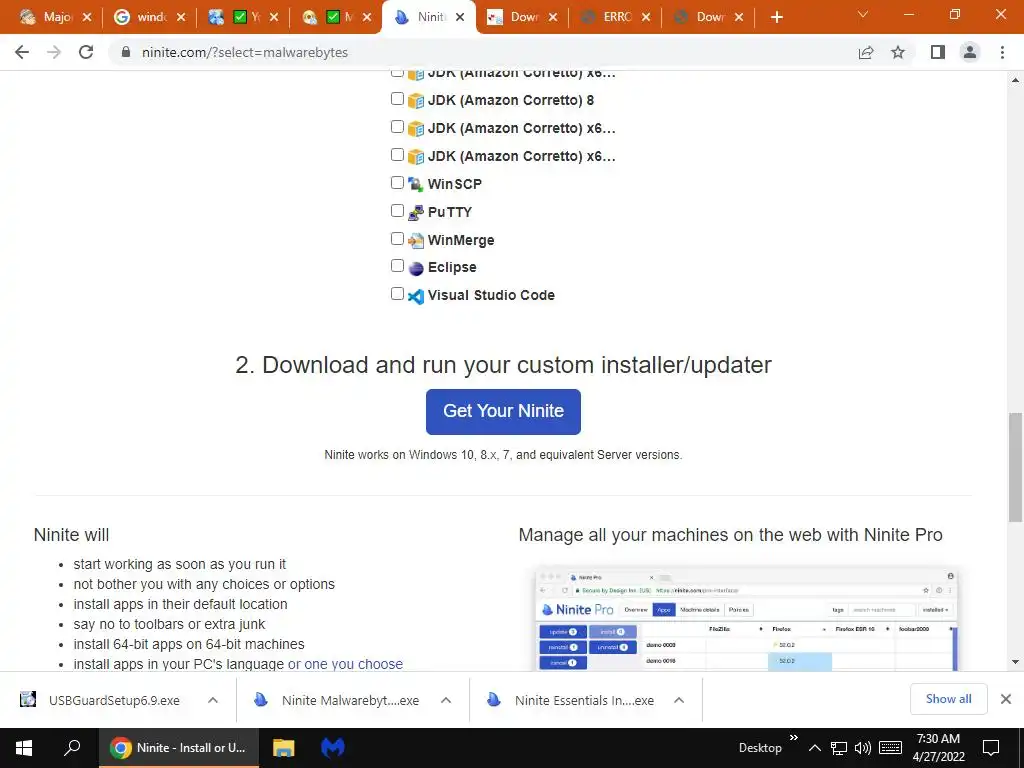This screenshot has height=768, width=1024.
Task: Check the PuTTY checkbox
Action: [397, 210]
